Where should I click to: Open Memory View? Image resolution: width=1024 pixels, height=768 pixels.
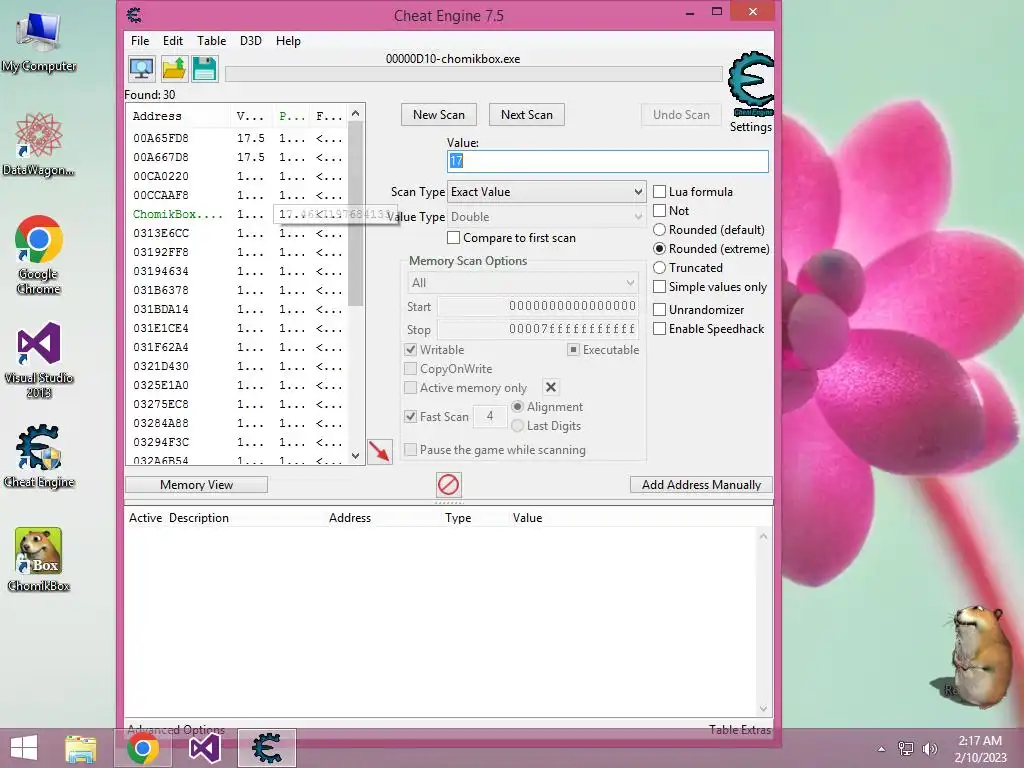click(x=197, y=485)
